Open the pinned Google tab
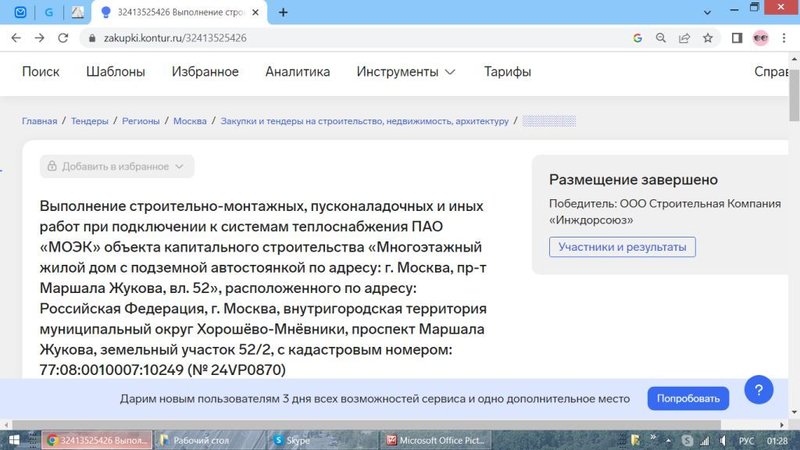This screenshot has height=450, width=800. (x=49, y=12)
